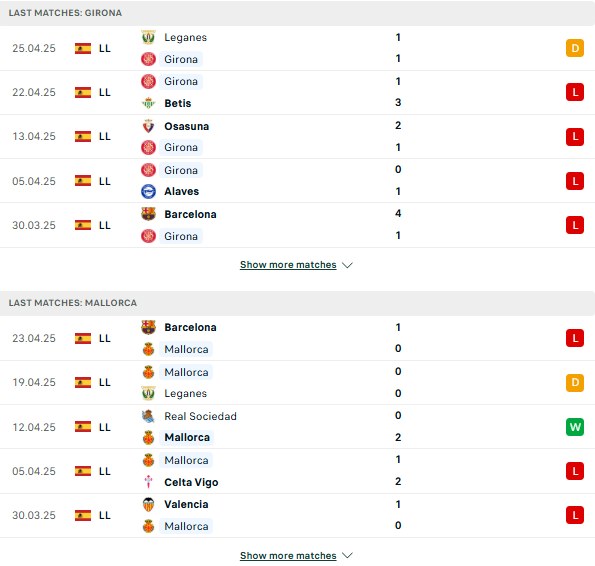Click the Real Sociedad crest icon
This screenshot has width=595, height=566.
tap(148, 416)
